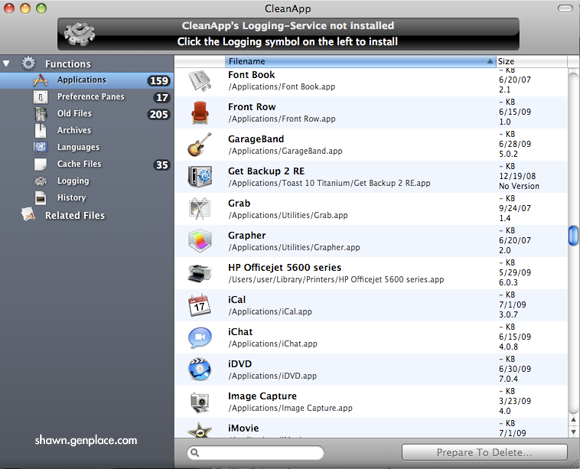Click the /Applications/Utilities/Grab.app path

tap(288, 215)
